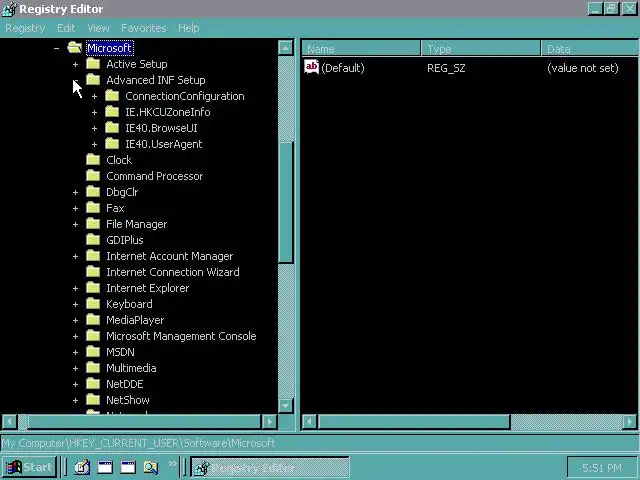Select the Clock key label
The image size is (640, 480).
coord(119,160)
